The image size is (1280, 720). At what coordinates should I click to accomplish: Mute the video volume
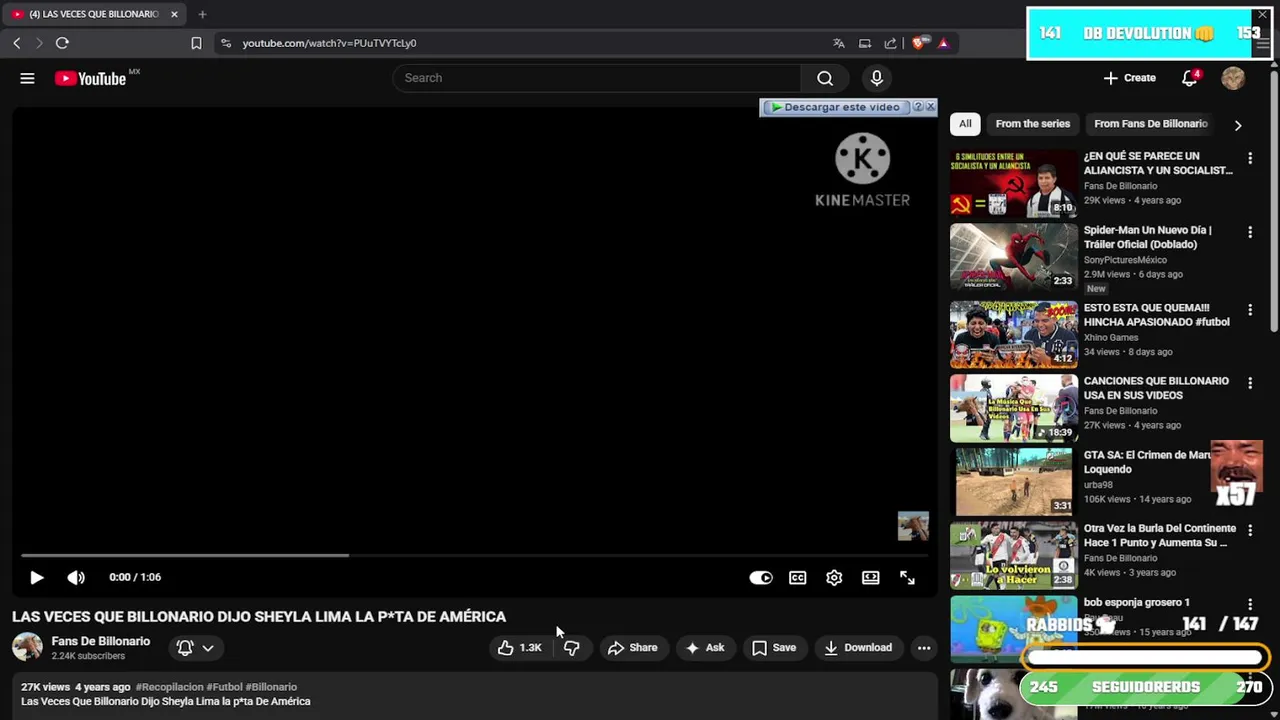76,577
